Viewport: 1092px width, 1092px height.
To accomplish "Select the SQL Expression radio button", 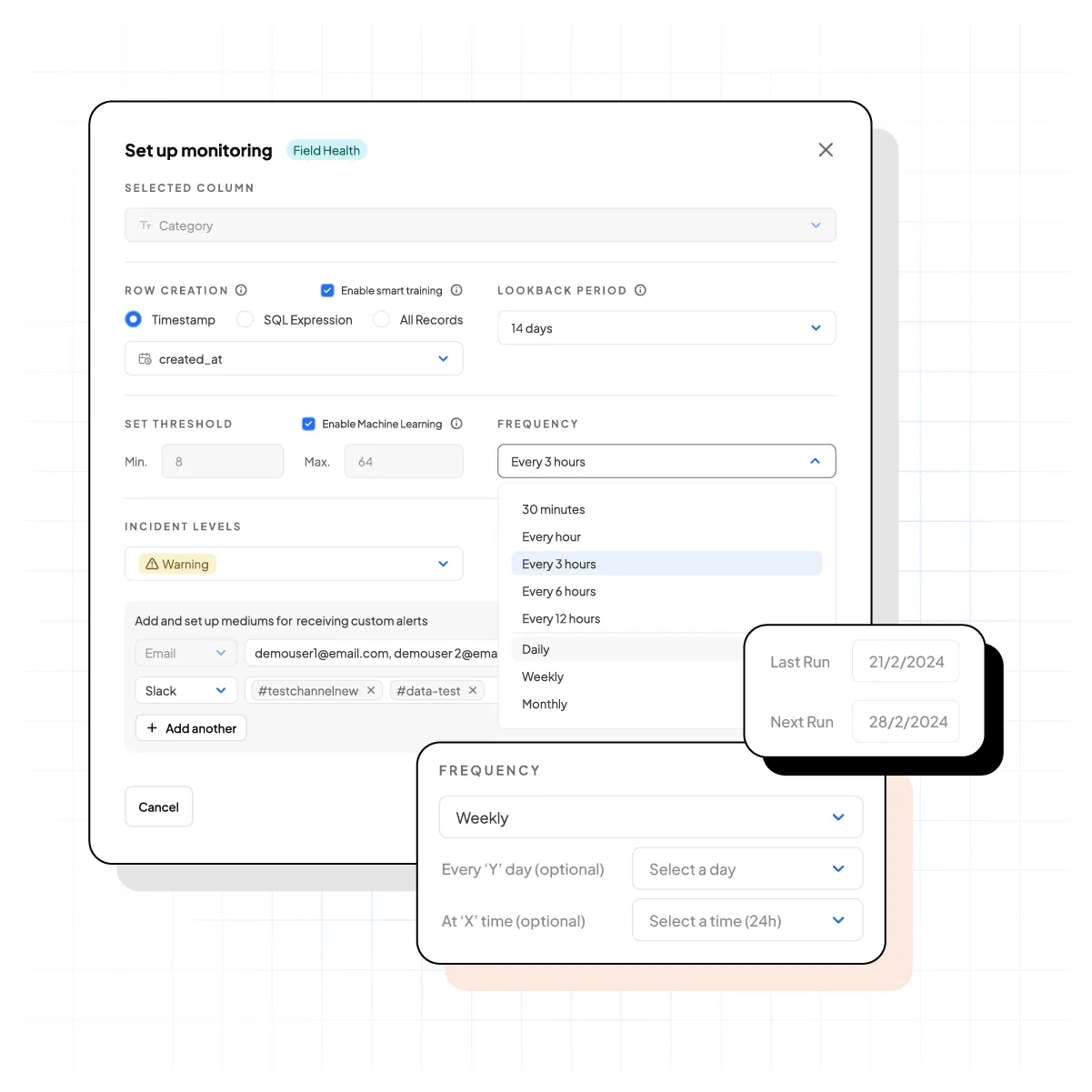I will tap(245, 319).
